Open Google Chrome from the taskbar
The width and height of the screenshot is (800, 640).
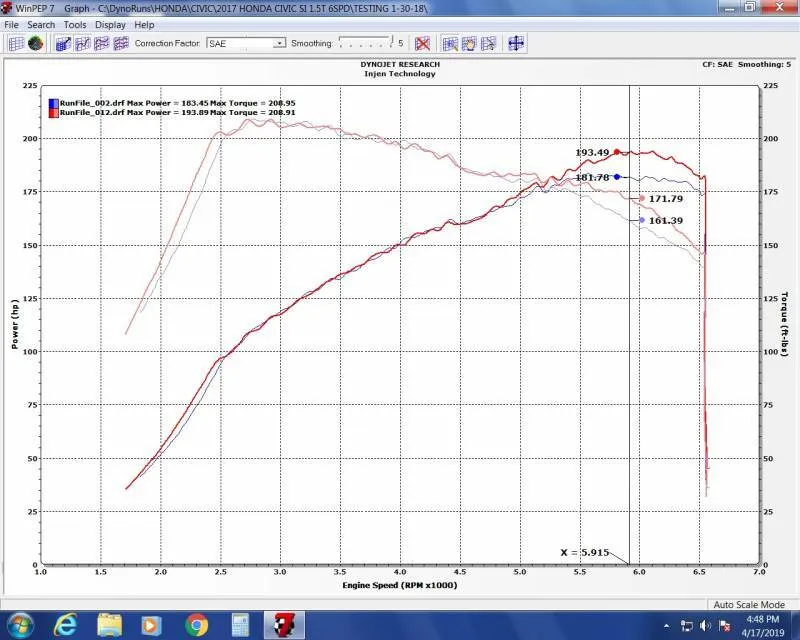pos(196,625)
